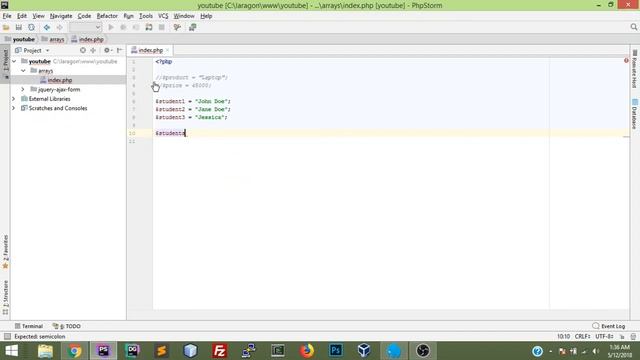Open the Event Log
The width and height of the screenshot is (640, 360).
coord(609,326)
